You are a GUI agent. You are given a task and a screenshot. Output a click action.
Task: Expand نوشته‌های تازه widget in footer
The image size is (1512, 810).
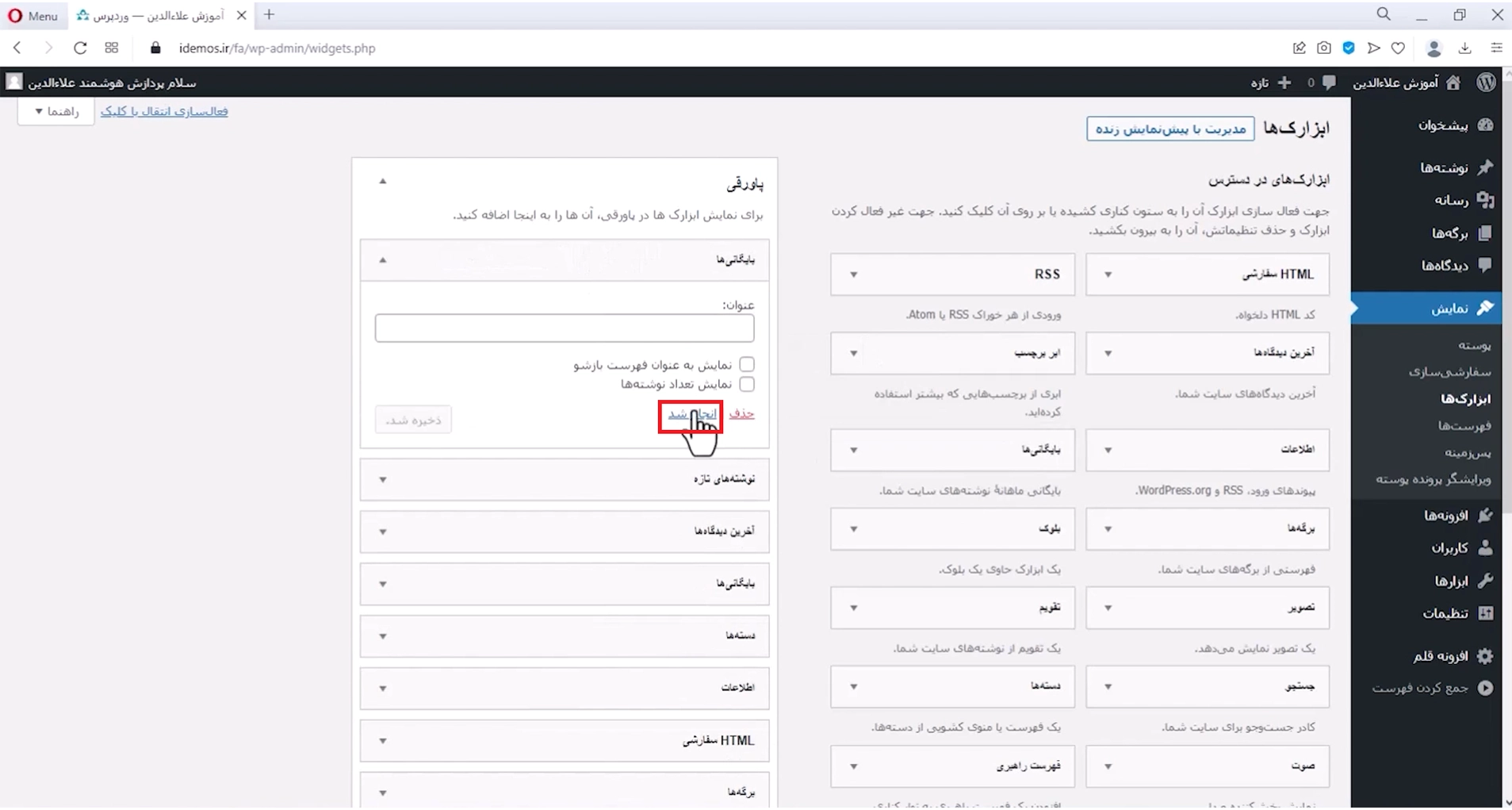383,480
